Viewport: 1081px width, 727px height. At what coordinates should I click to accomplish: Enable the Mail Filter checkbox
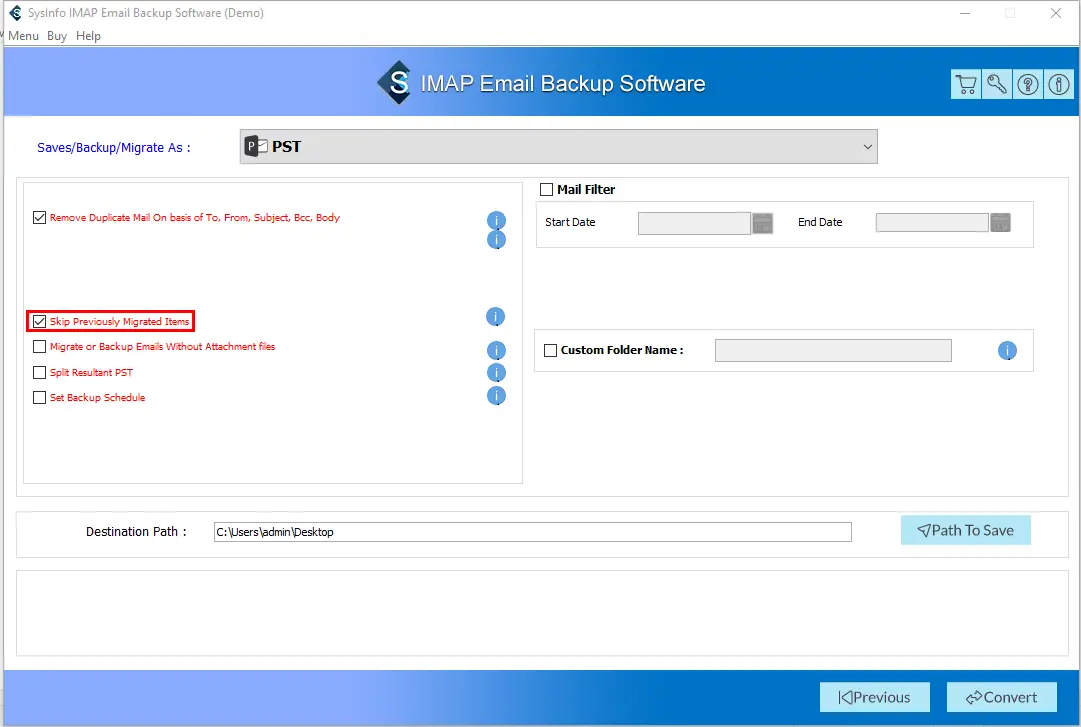pos(547,190)
